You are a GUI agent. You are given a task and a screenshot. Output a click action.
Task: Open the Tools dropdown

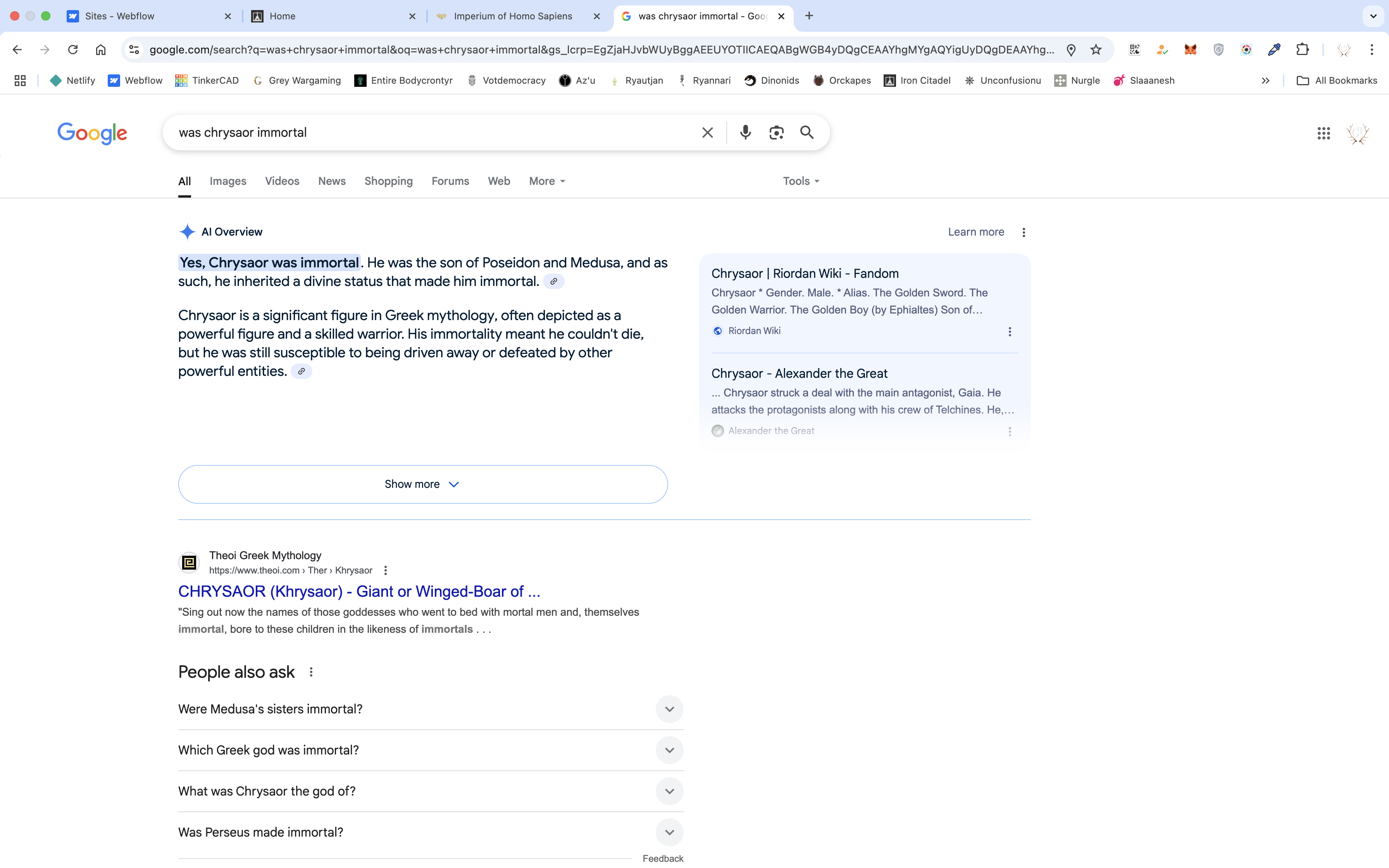pyautogui.click(x=801, y=181)
